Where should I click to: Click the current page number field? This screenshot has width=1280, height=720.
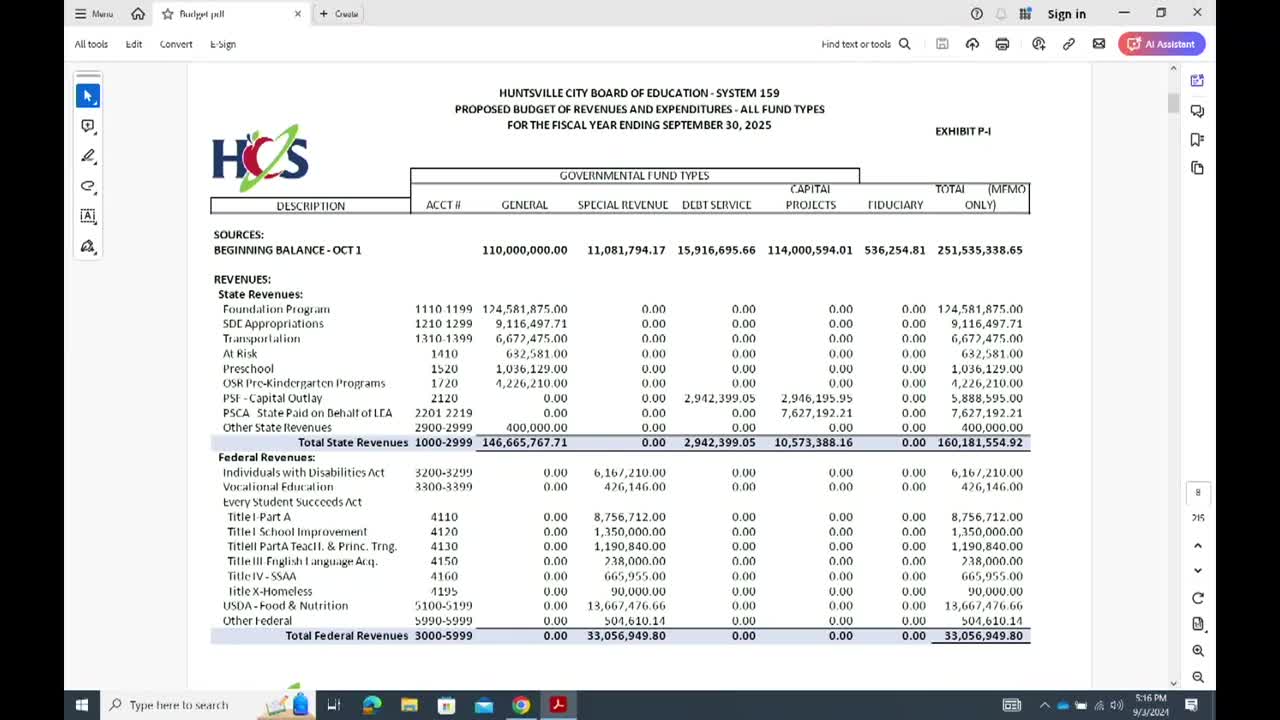1198,492
